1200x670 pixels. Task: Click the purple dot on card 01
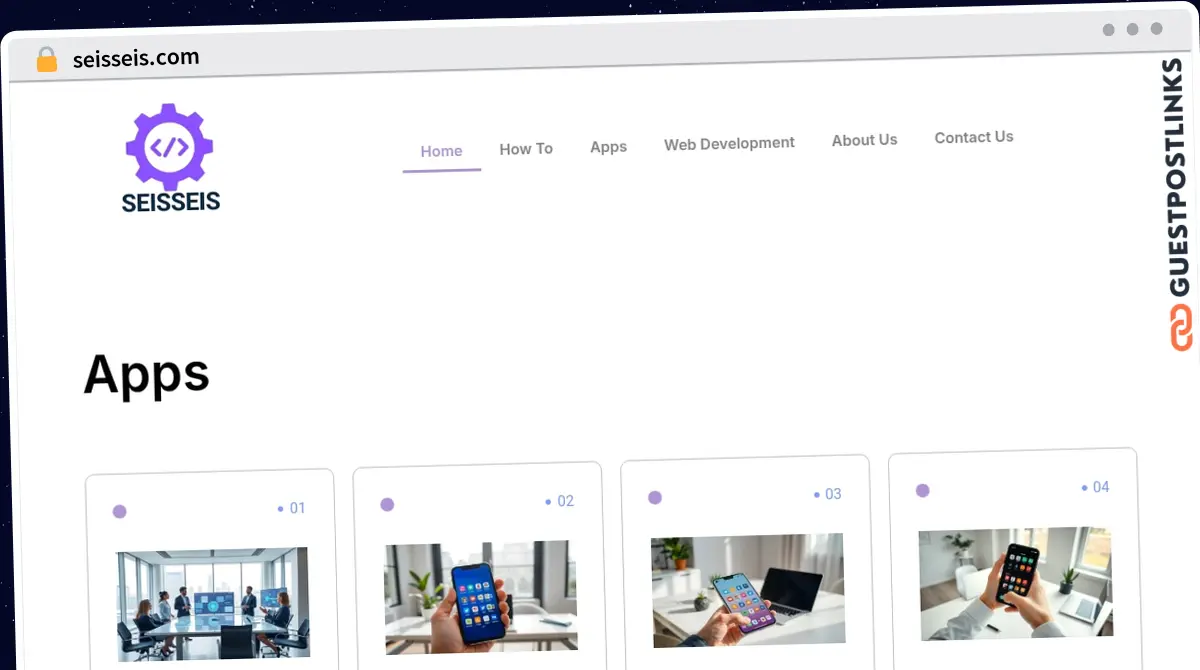pos(120,511)
